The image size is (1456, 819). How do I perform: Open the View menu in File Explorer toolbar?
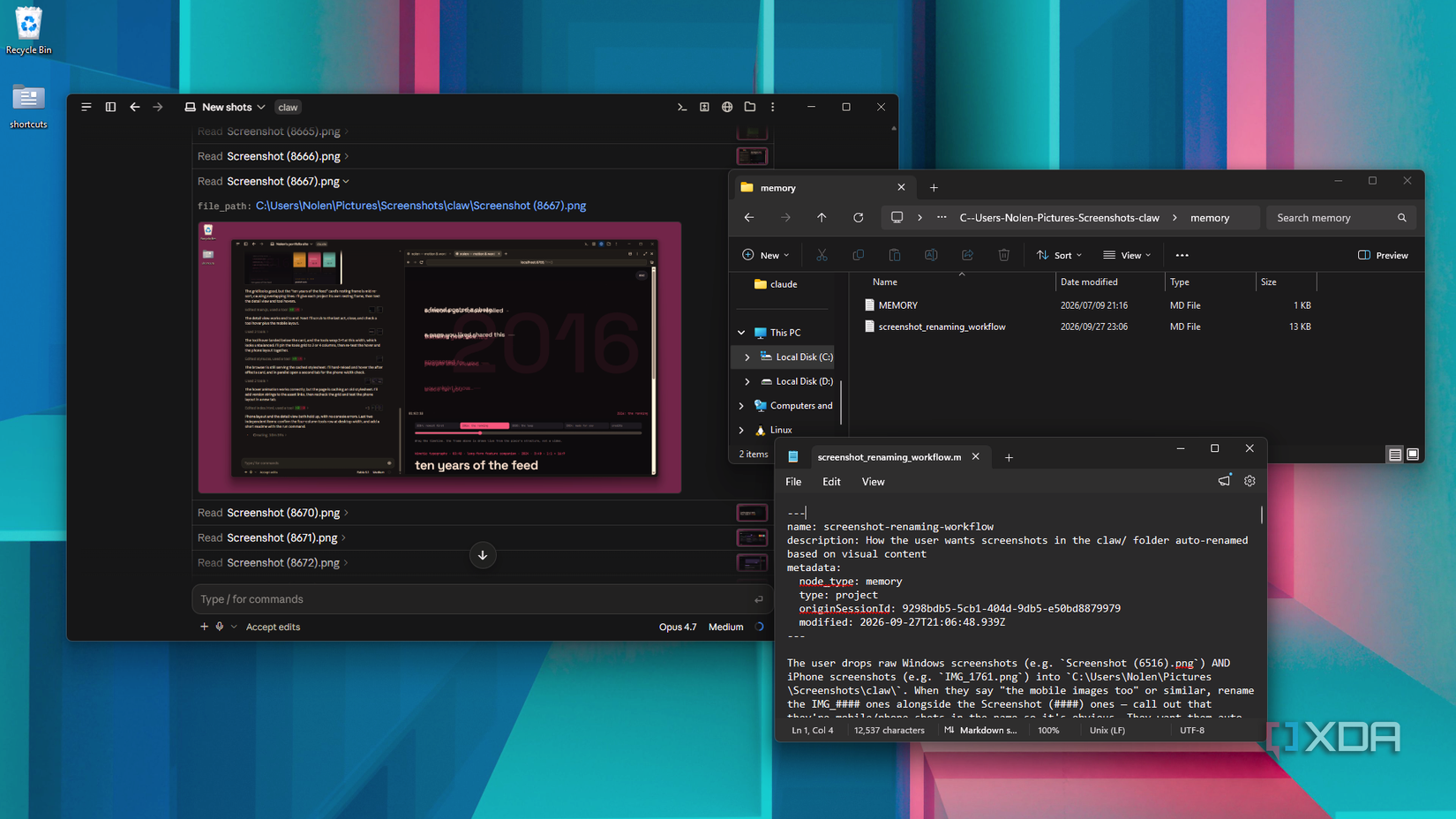(x=1127, y=255)
